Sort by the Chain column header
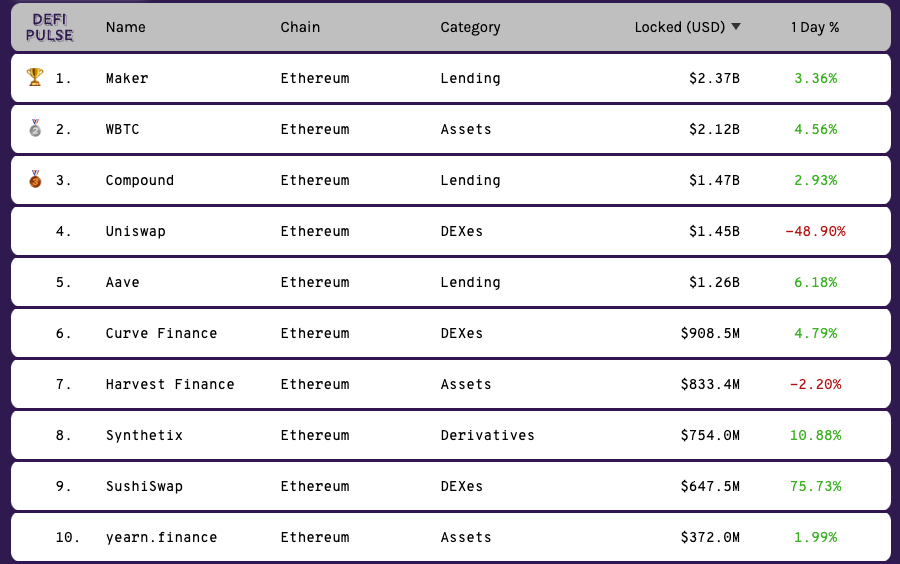The image size is (900, 564). coord(300,27)
